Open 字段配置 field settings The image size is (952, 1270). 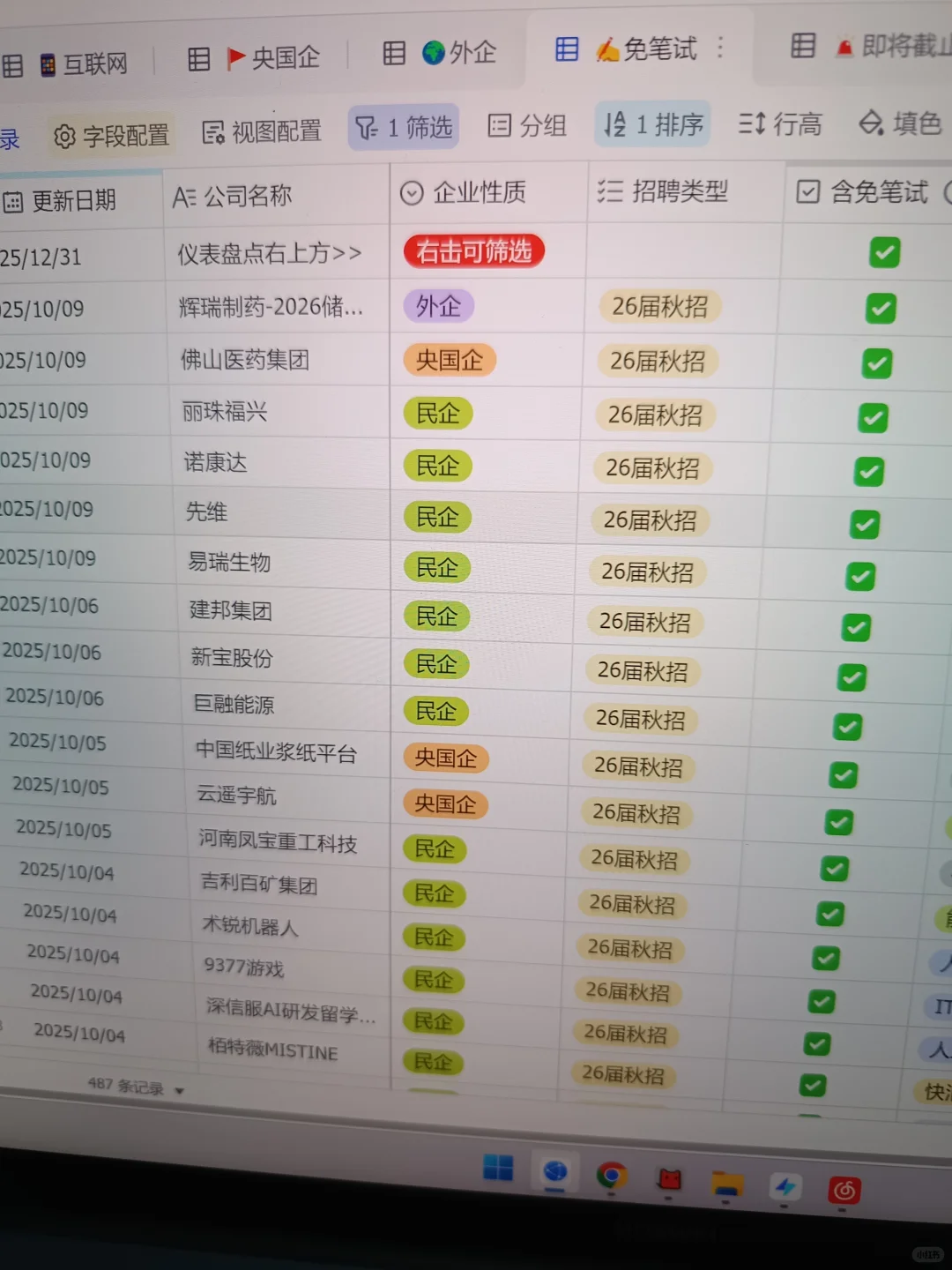click(x=111, y=136)
